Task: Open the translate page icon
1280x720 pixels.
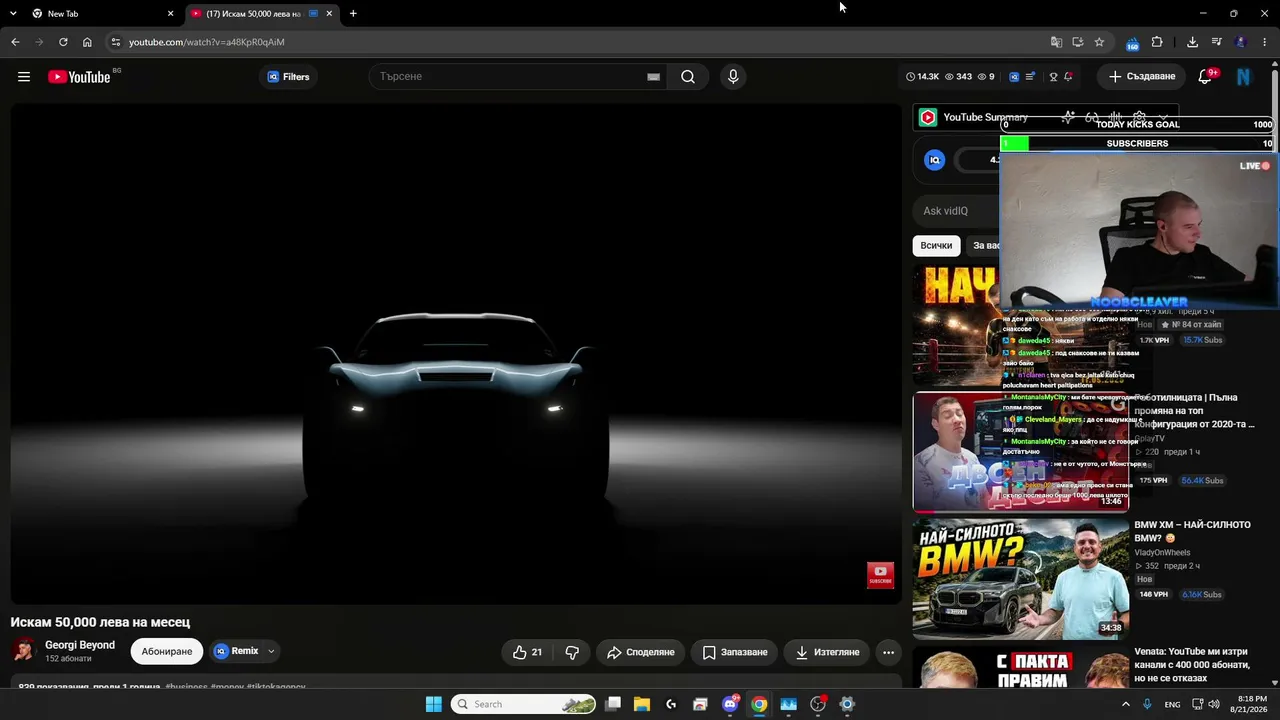Action: (x=1056, y=42)
